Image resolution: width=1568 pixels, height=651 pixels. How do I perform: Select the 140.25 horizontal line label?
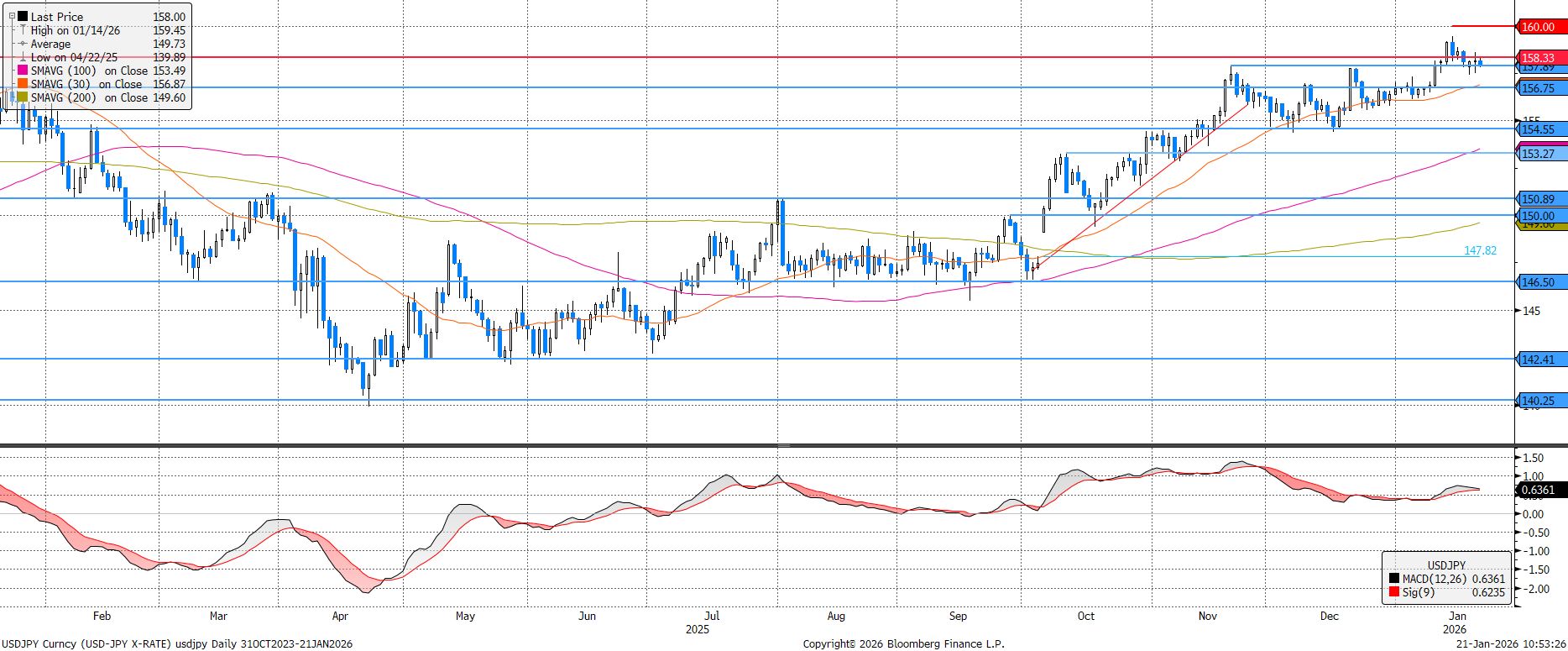(1539, 401)
